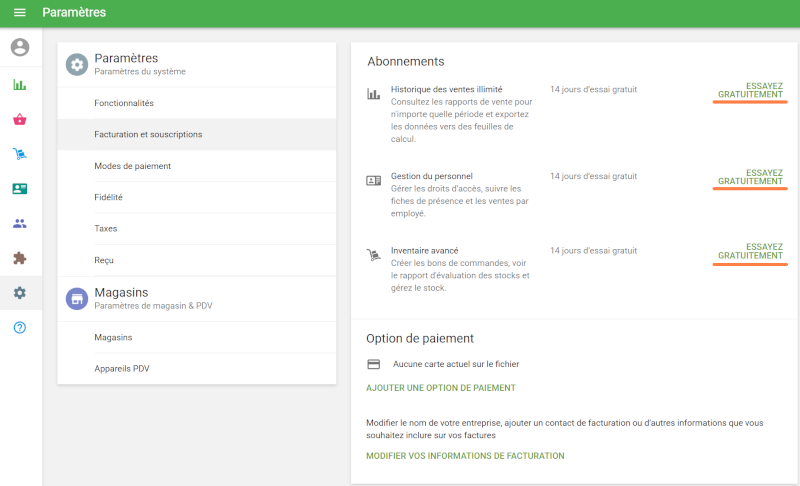Image resolution: width=800 pixels, height=486 pixels.
Task: Open the Taxes settings section
Action: 106,228
